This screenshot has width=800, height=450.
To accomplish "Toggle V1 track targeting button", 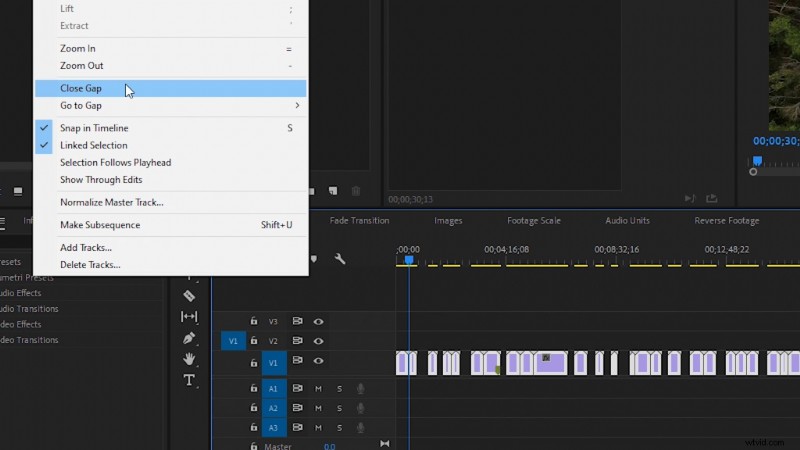I will (273, 363).
